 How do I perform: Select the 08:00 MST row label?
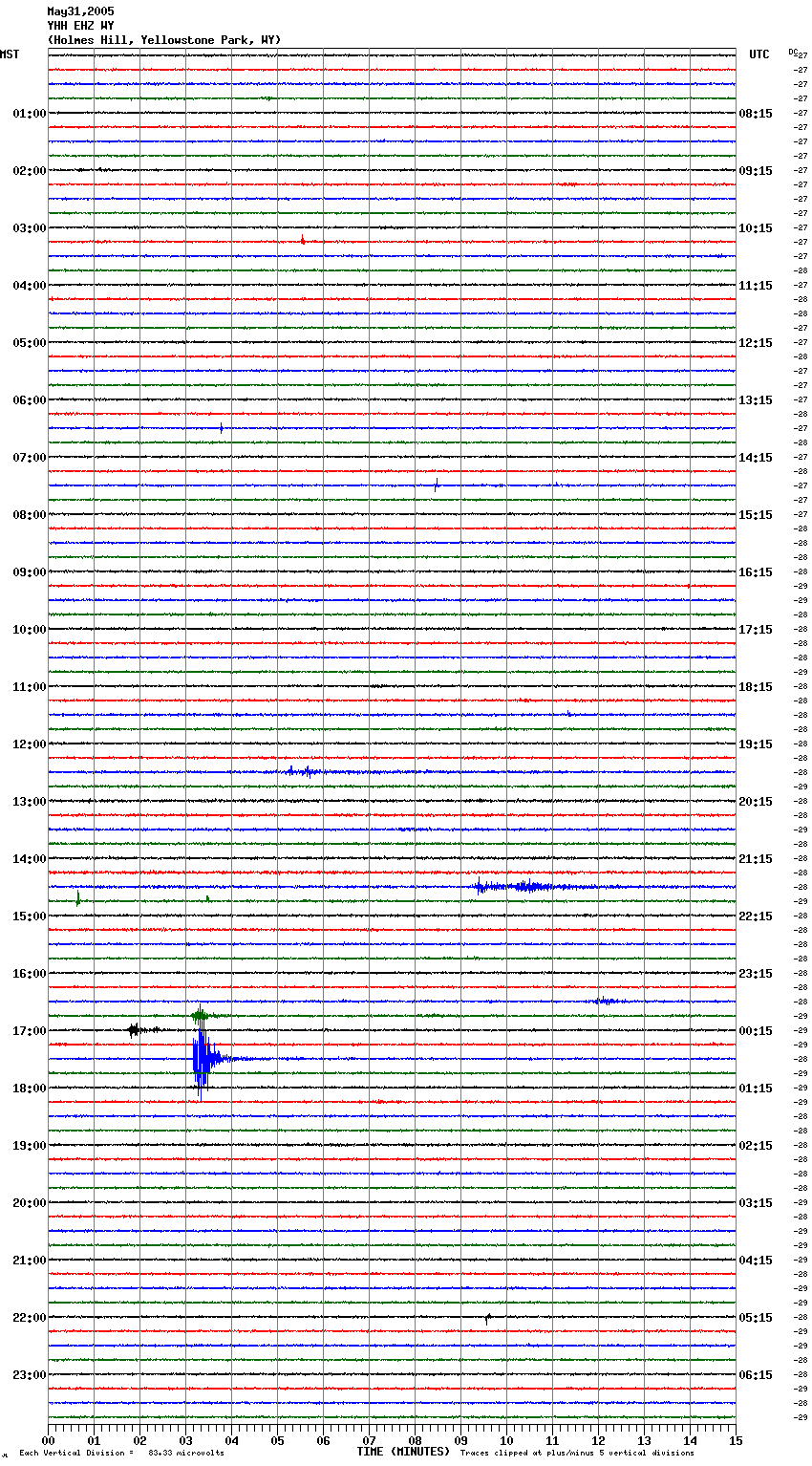tap(30, 515)
